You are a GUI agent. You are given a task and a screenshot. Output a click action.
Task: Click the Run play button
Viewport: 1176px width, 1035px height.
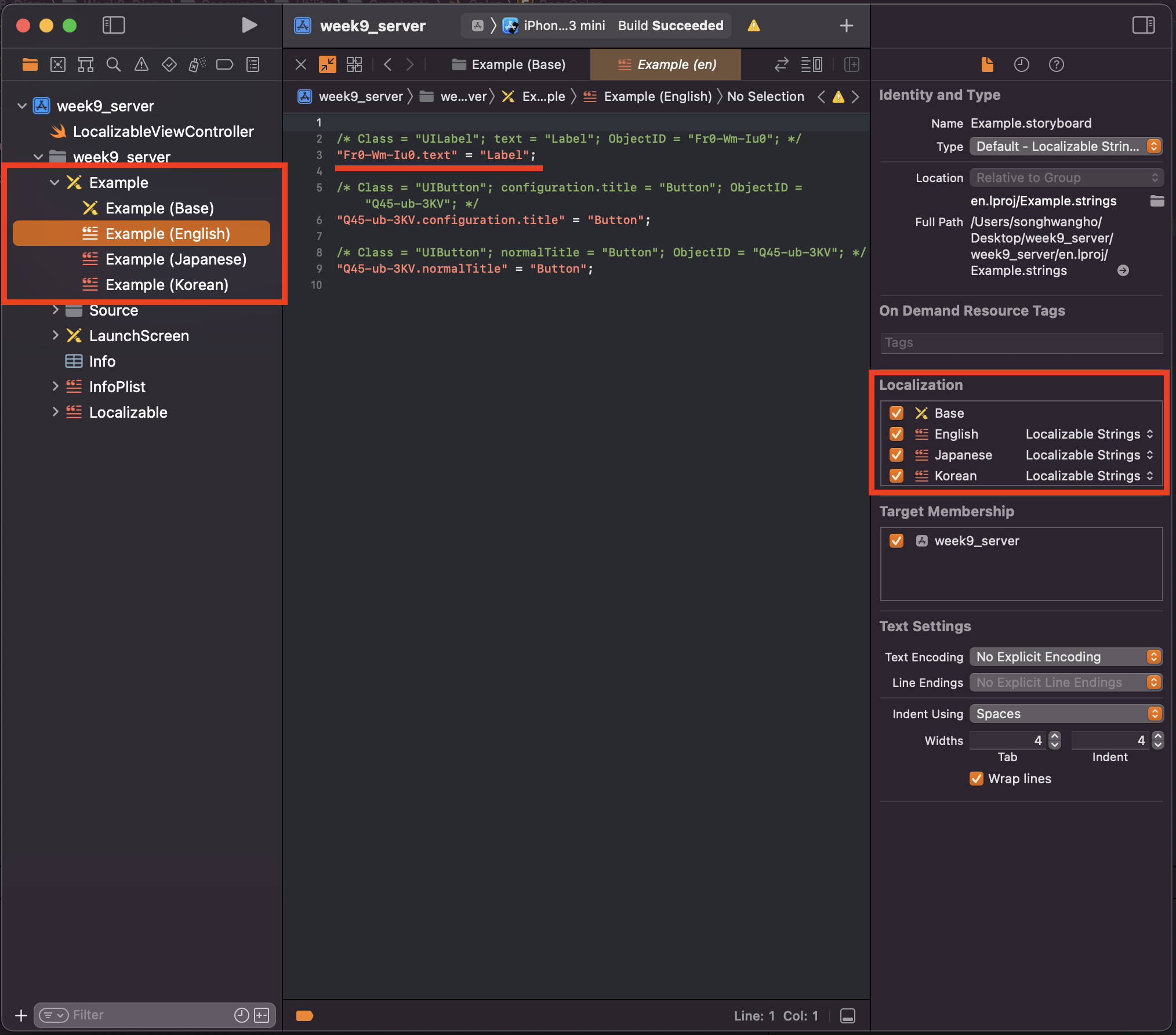point(249,25)
